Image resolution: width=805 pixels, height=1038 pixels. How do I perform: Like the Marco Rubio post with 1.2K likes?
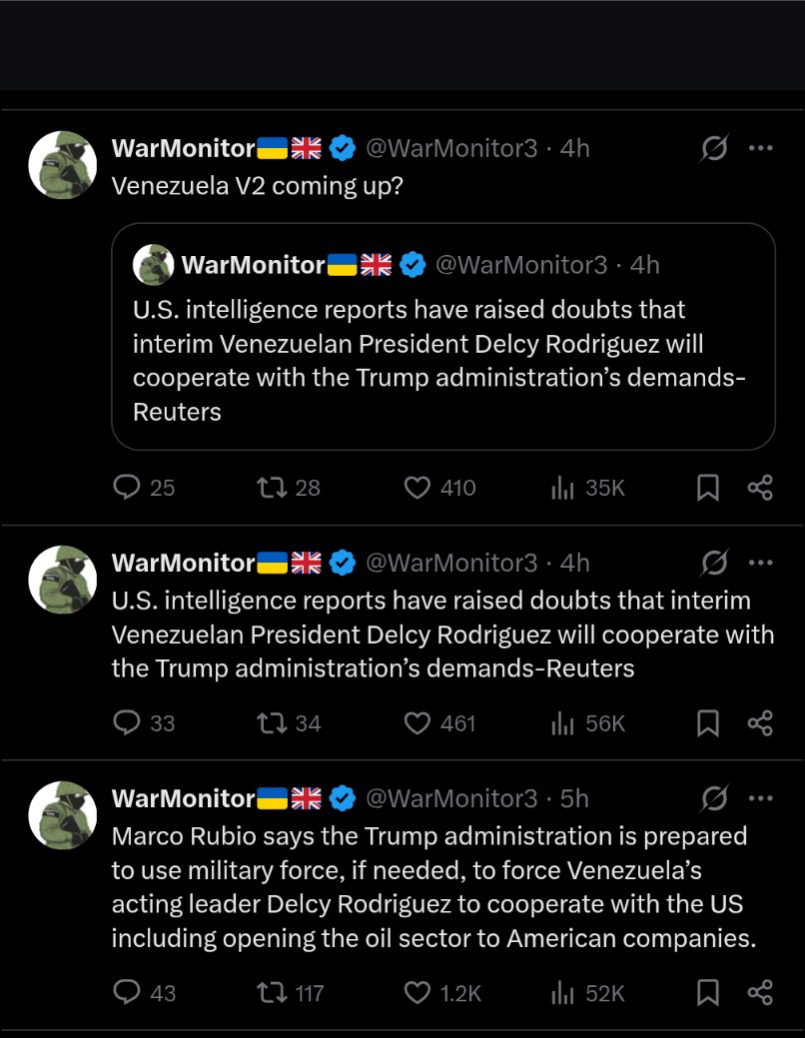(x=417, y=992)
